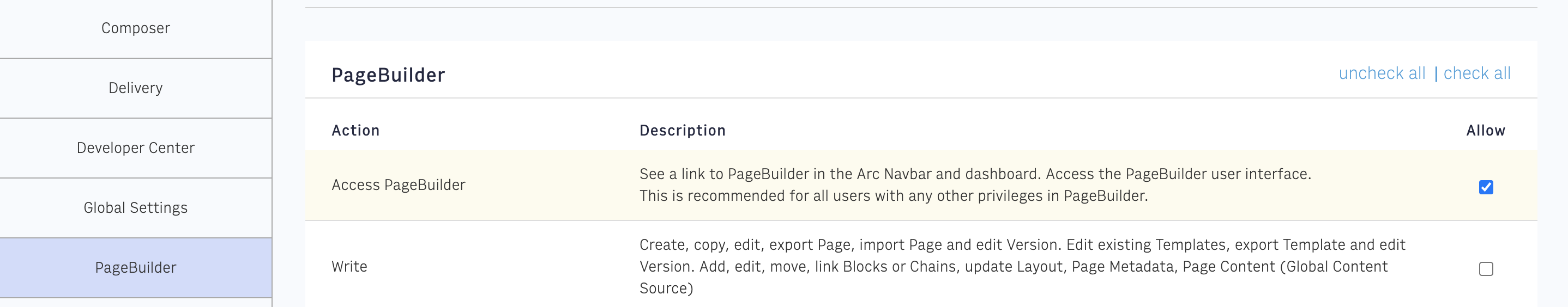This screenshot has height=307, width=1568.
Task: Open the Composer section in sidebar
Action: (135, 28)
